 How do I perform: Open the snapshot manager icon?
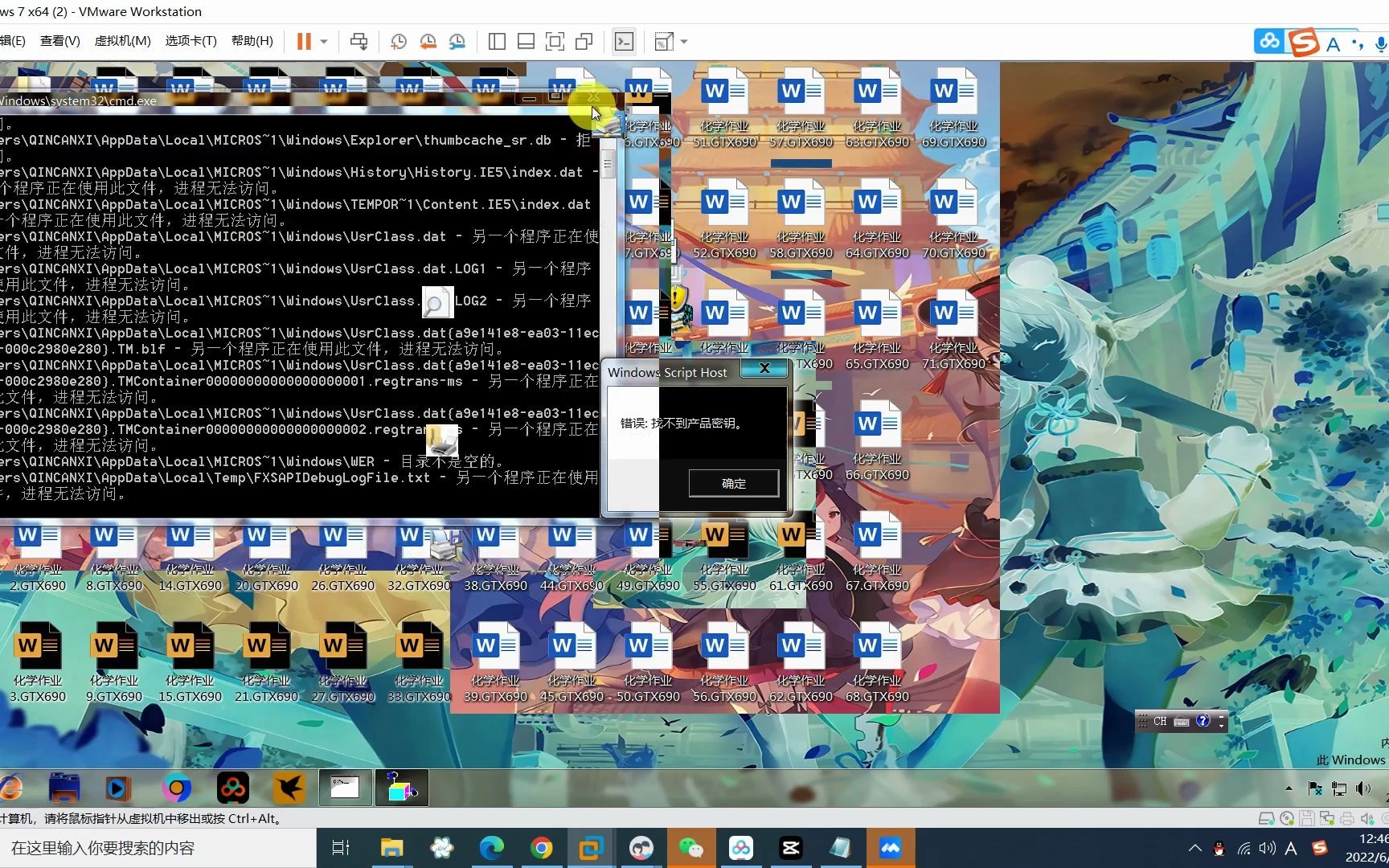click(457, 42)
